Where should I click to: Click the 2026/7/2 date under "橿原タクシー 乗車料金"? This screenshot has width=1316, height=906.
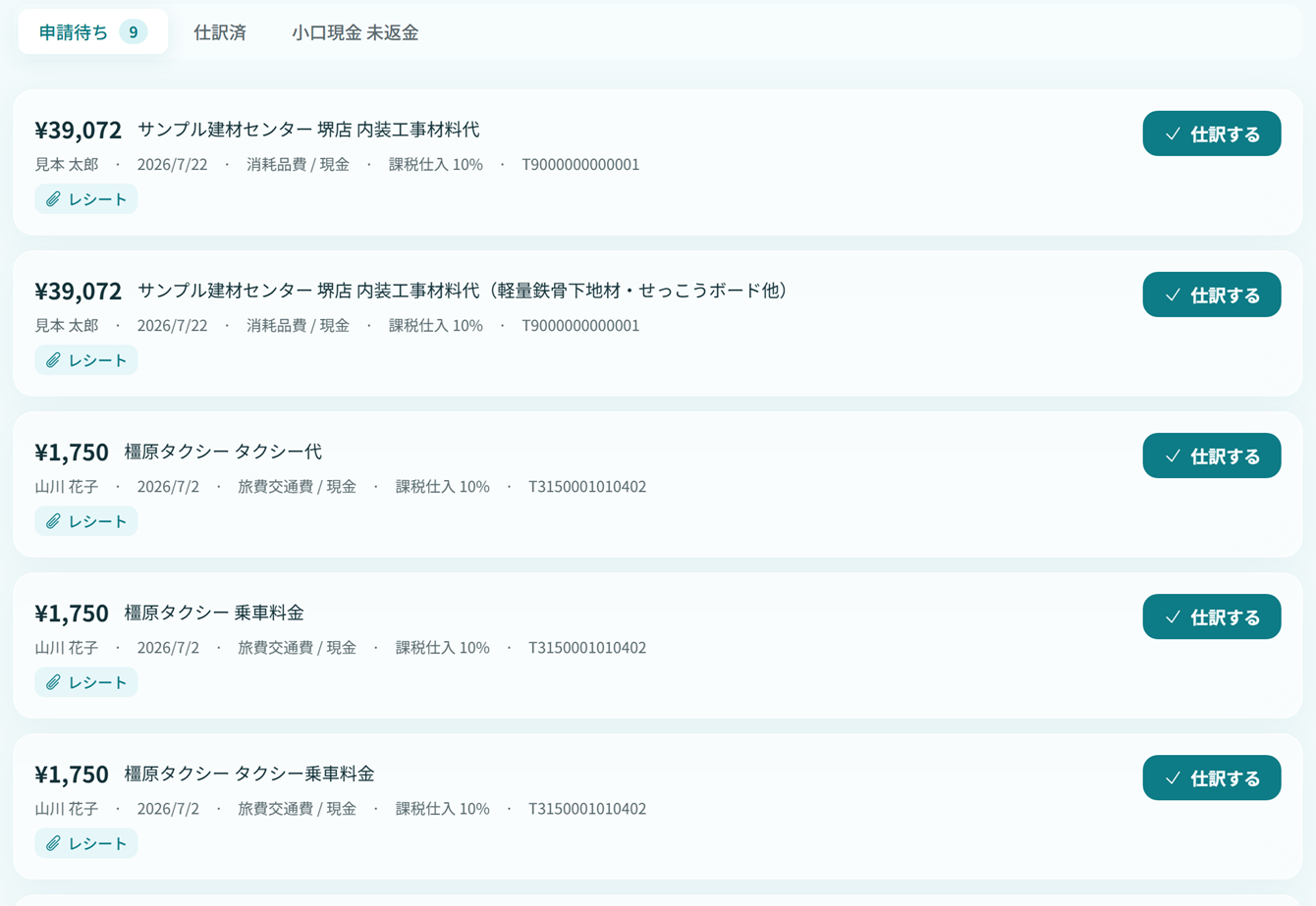[168, 648]
